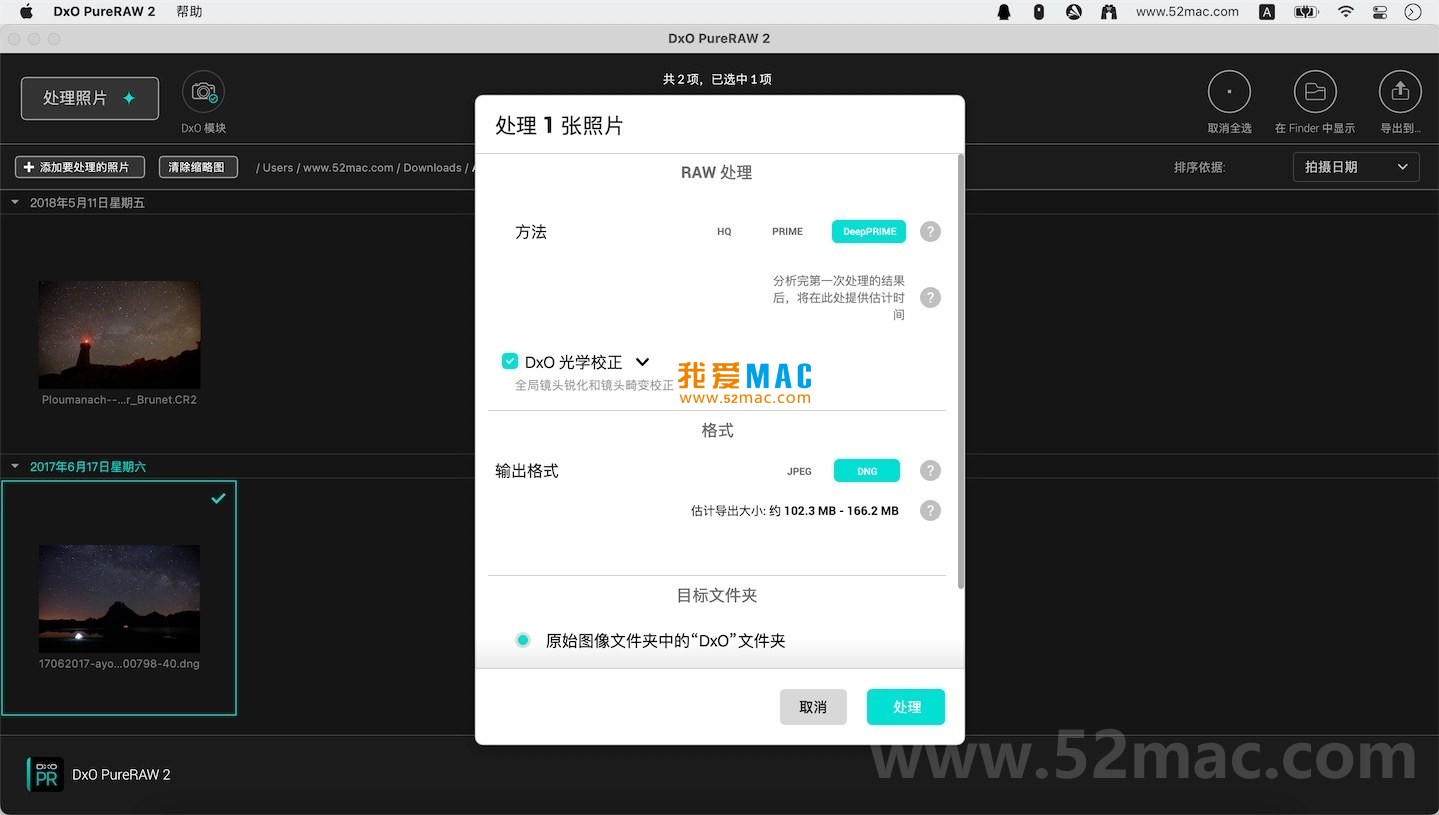Click the 清除缩略图 button

[197, 167]
